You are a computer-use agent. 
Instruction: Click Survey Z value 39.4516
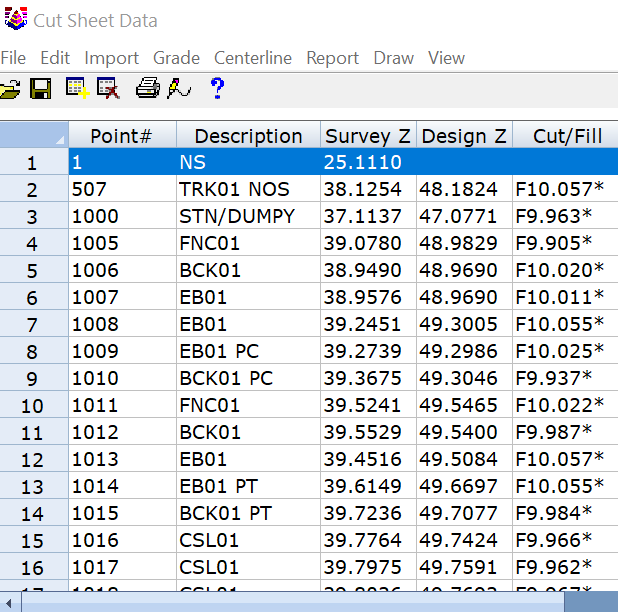point(369,459)
